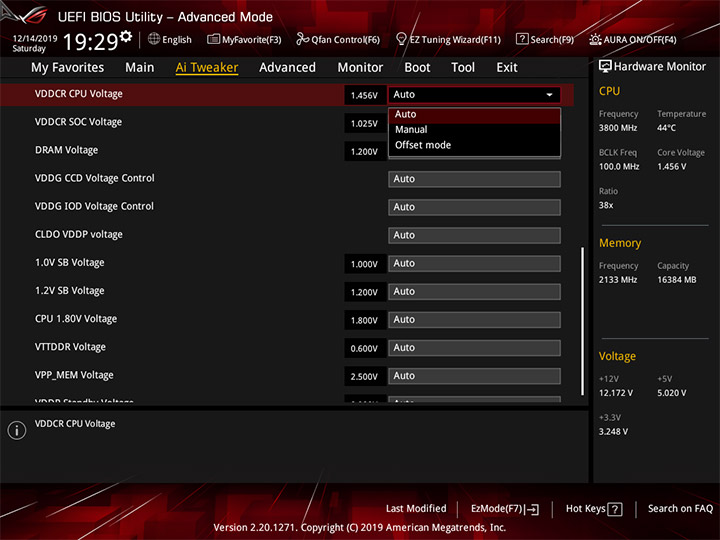The height and width of the screenshot is (540, 720).
Task: Click the 16384 MB memory capacity value
Action: point(677,280)
